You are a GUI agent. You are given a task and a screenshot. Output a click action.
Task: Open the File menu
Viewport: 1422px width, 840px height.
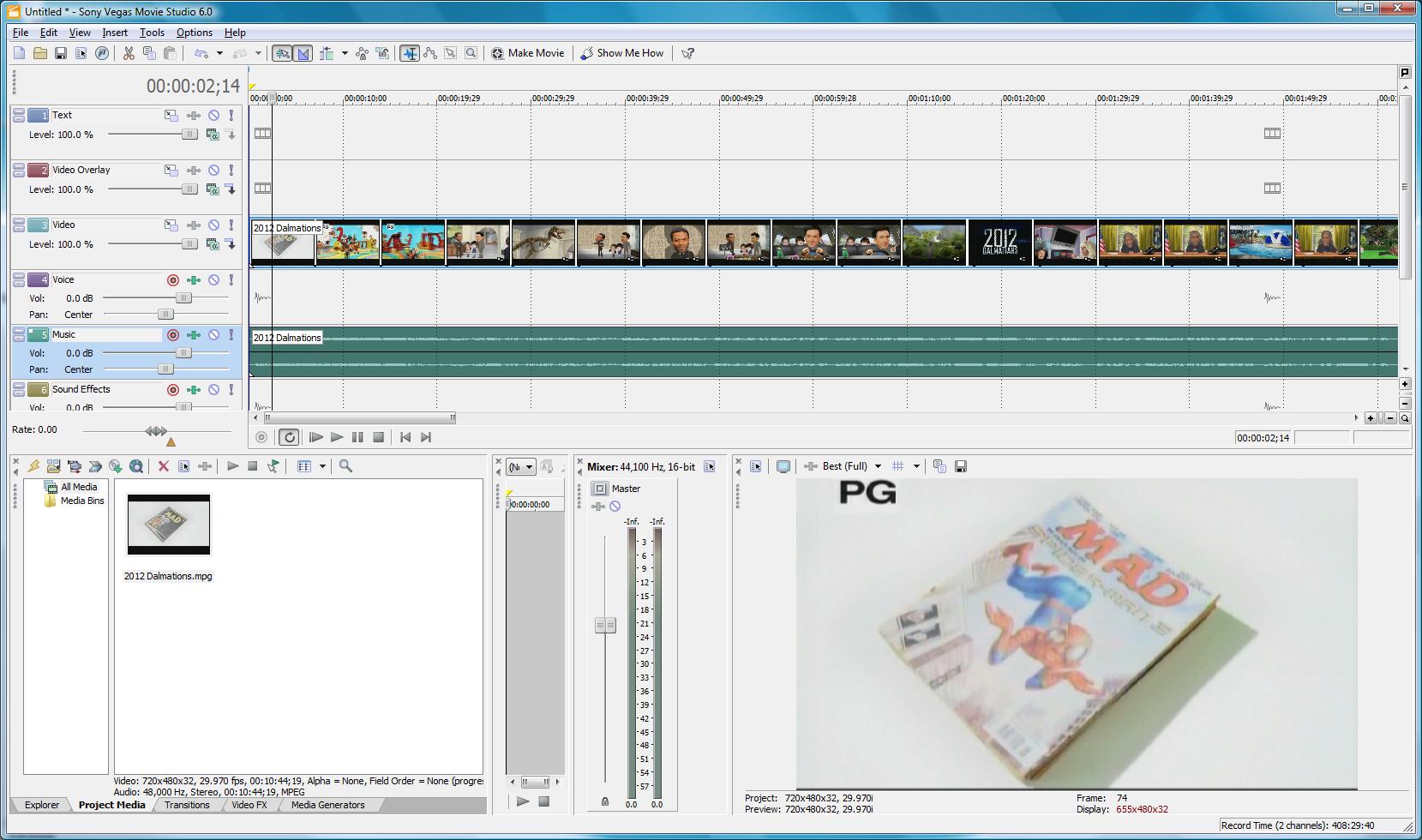[x=21, y=33]
